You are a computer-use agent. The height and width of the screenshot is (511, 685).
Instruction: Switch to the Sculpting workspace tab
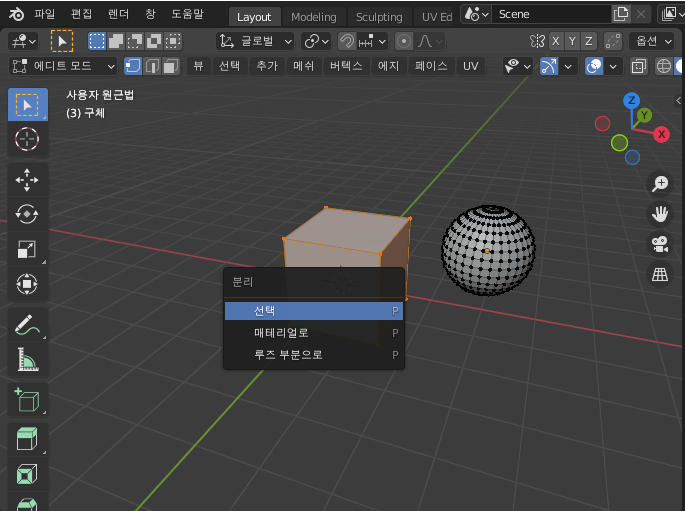379,17
